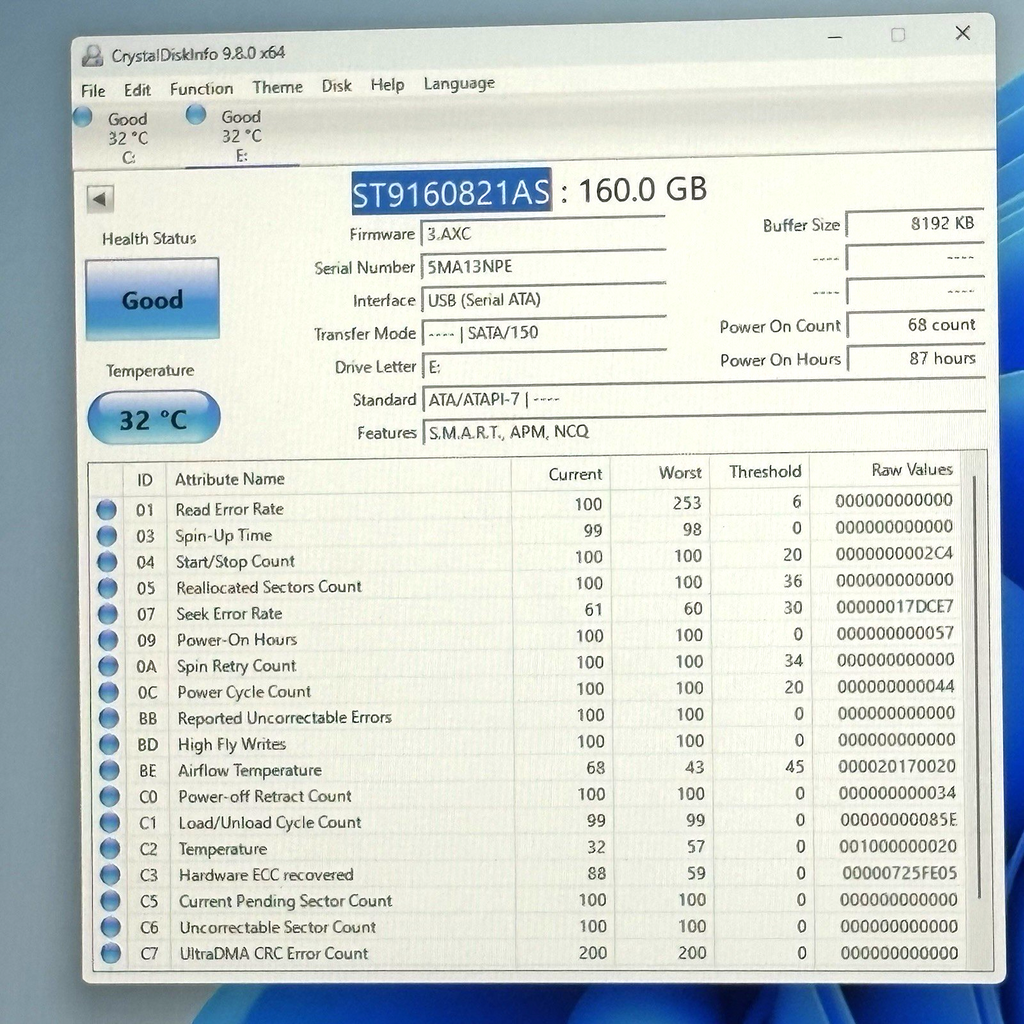Image resolution: width=1024 pixels, height=1024 pixels.
Task: Click raw value 00000725FE05
Action: click(899, 873)
